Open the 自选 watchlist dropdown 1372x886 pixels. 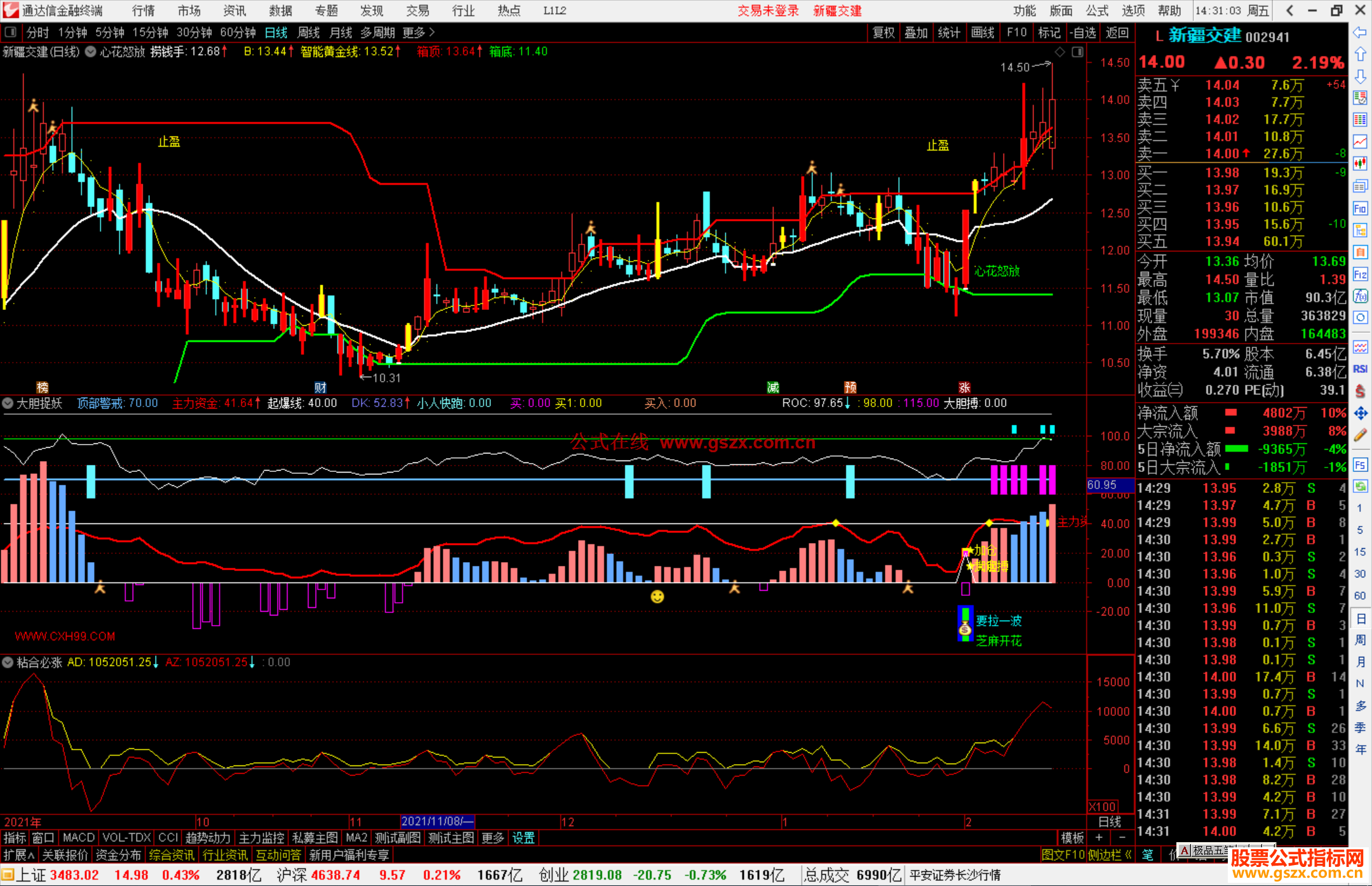pos(1082,32)
